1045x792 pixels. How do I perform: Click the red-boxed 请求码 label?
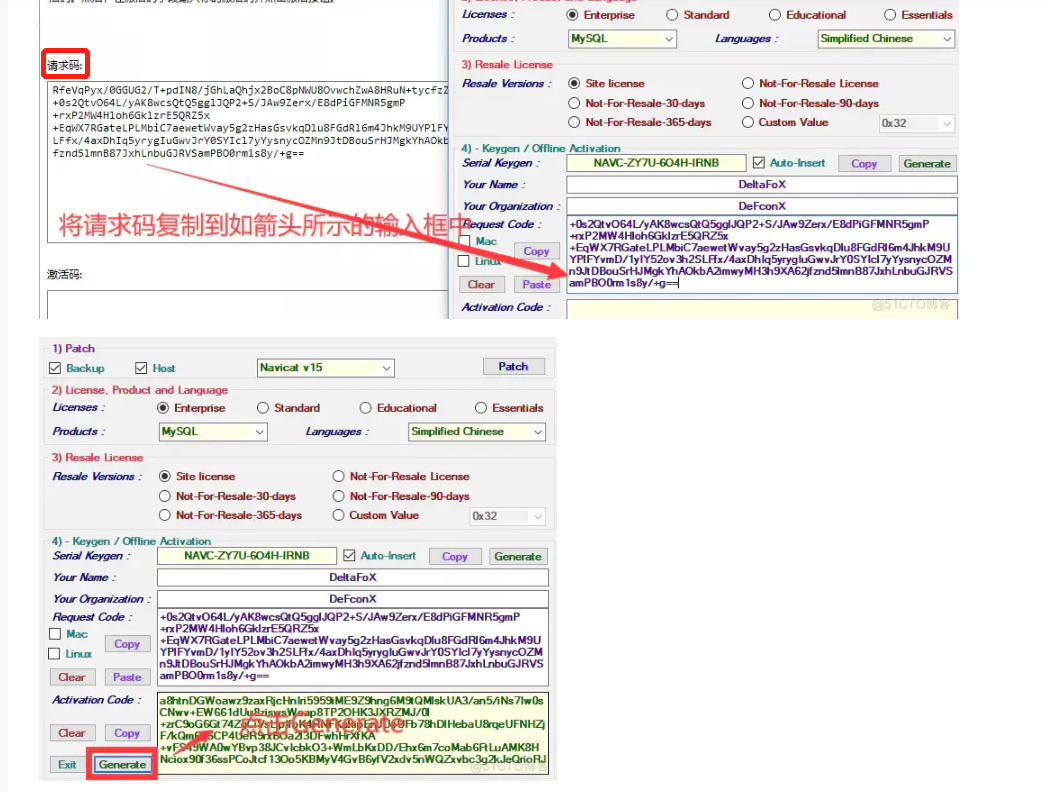(x=66, y=66)
